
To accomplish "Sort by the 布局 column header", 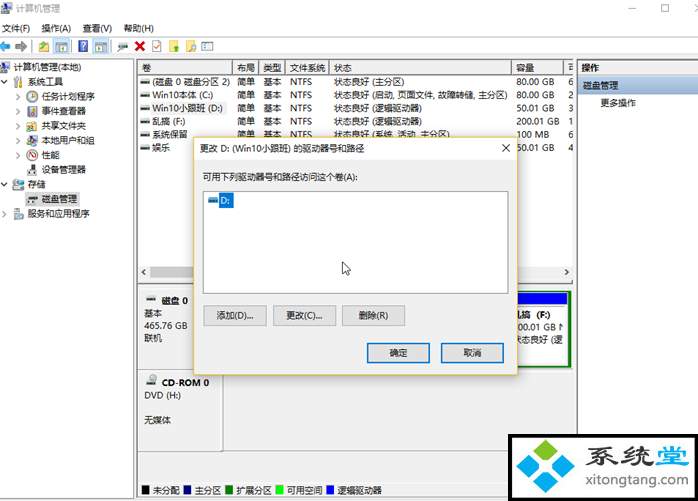I will [x=245, y=68].
